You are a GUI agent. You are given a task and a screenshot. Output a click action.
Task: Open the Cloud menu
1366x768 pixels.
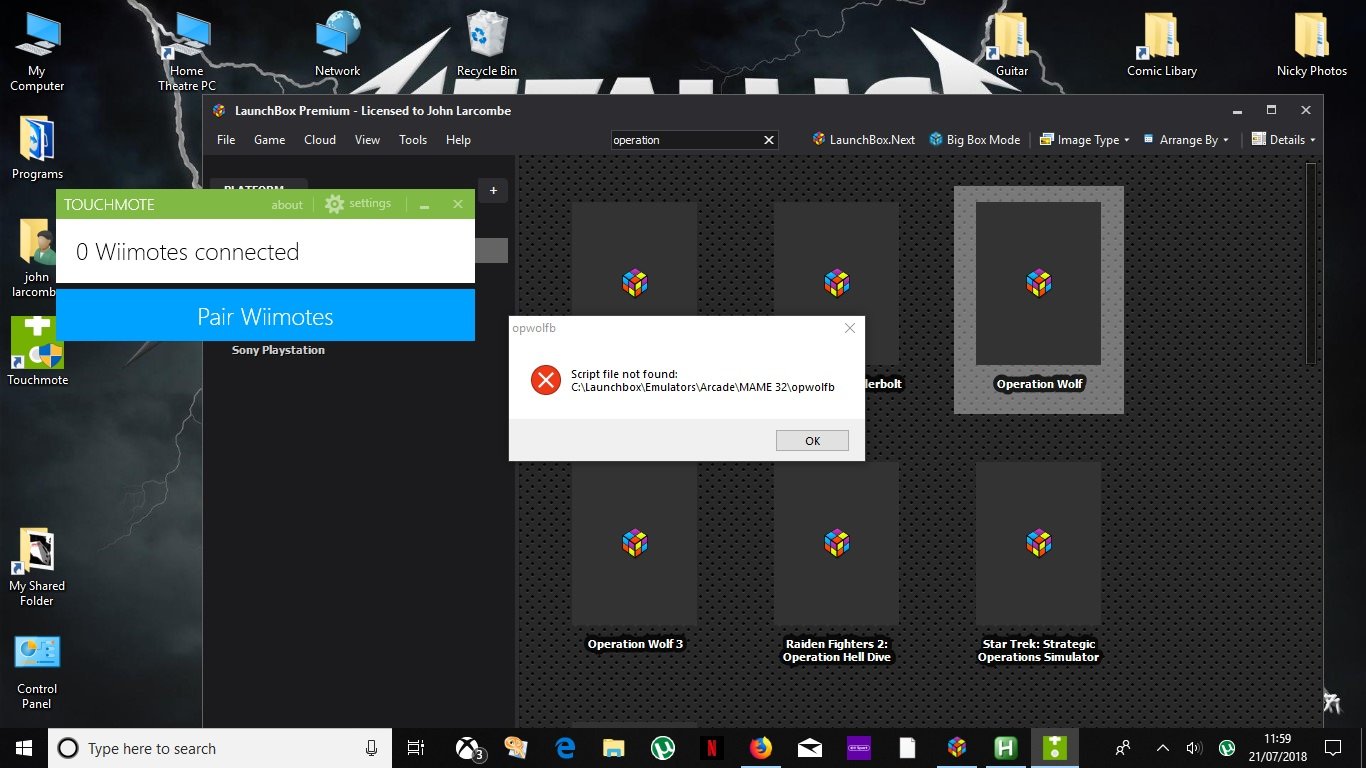[x=320, y=140]
